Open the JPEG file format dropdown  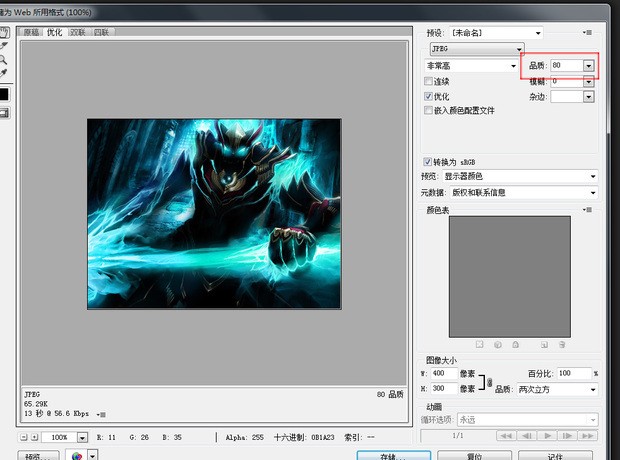click(x=477, y=48)
